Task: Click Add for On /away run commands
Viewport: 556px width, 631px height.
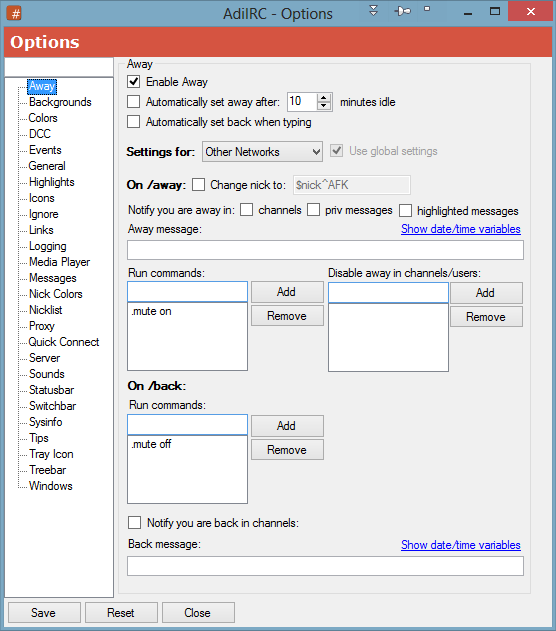Action: 287,292
